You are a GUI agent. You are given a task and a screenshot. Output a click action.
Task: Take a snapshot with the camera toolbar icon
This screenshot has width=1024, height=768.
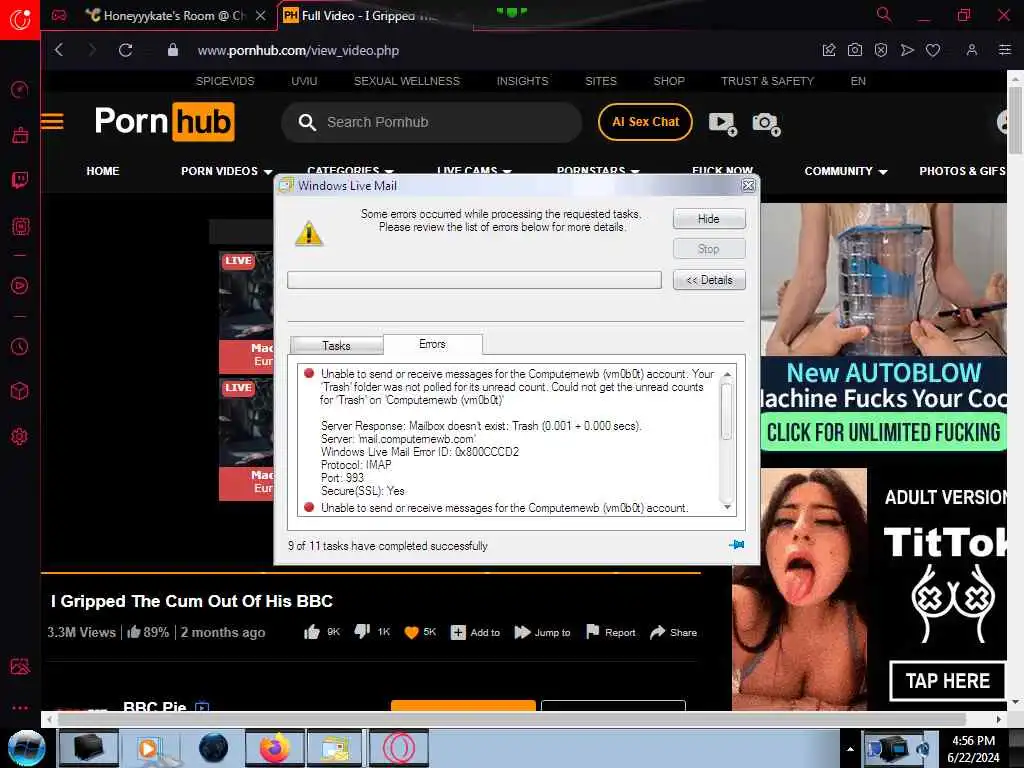(x=854, y=50)
